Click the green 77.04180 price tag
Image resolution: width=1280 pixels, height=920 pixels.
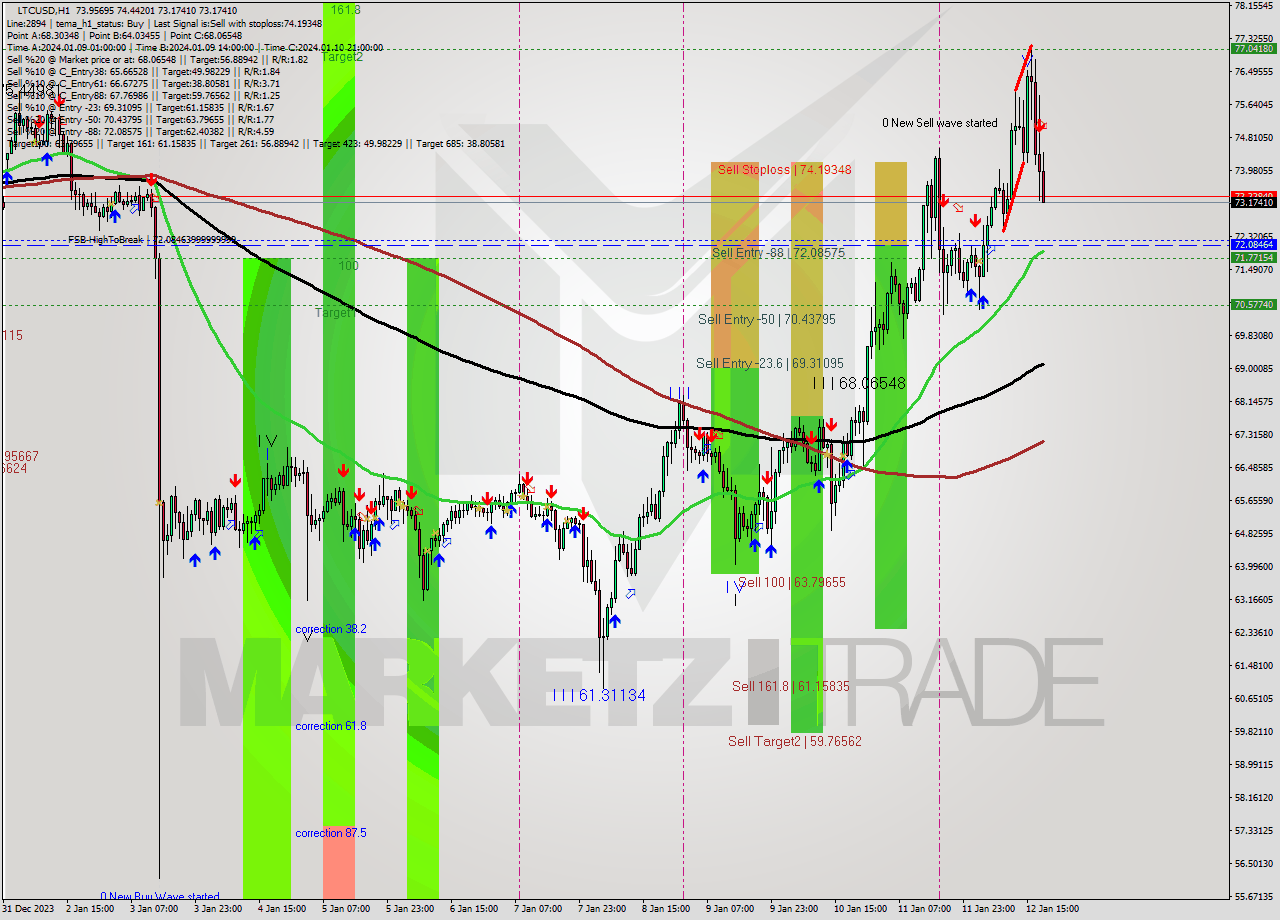coord(1253,48)
